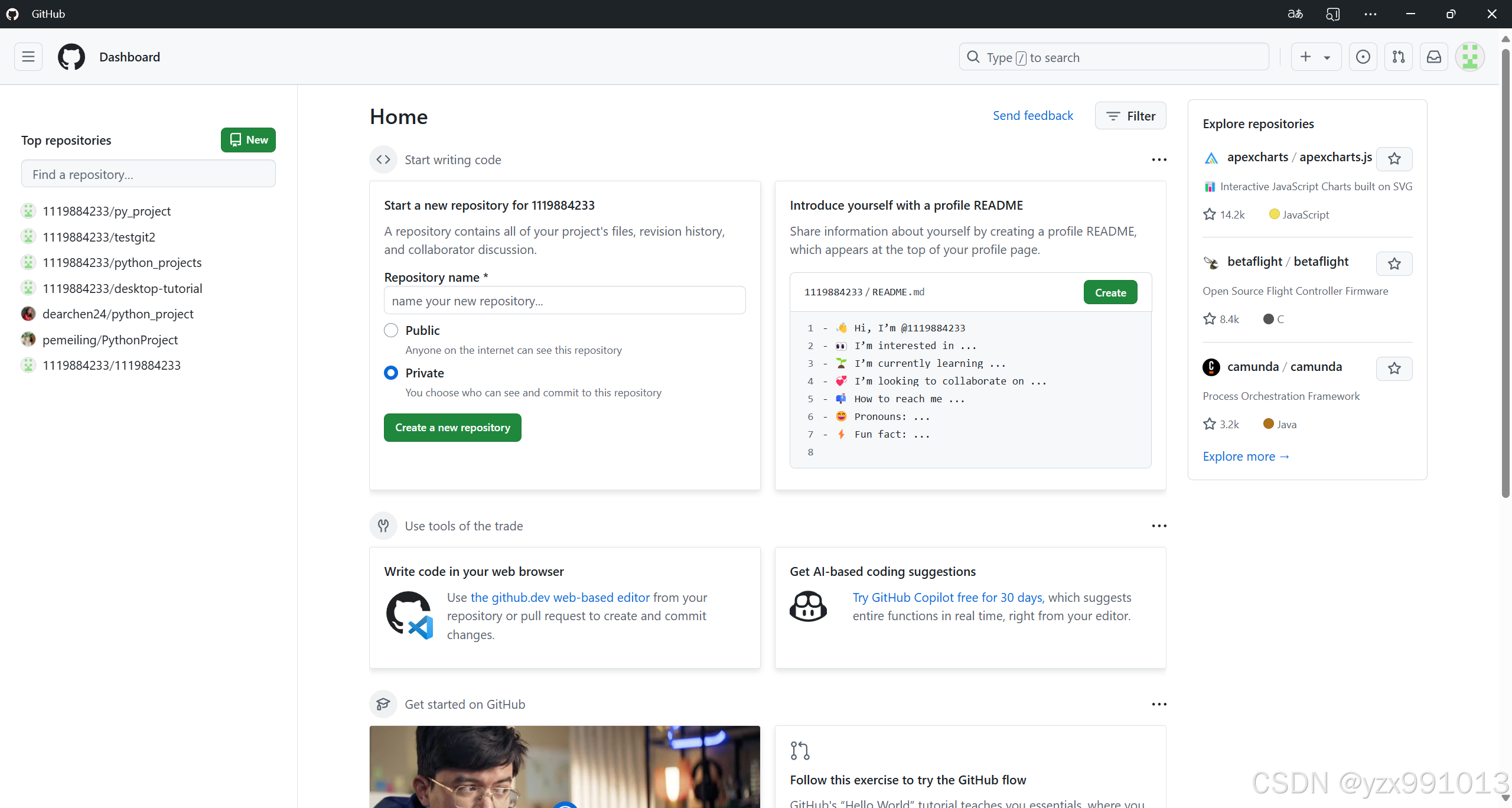Click the GitHub Octocat logo
The image size is (1512, 808).
point(71,57)
